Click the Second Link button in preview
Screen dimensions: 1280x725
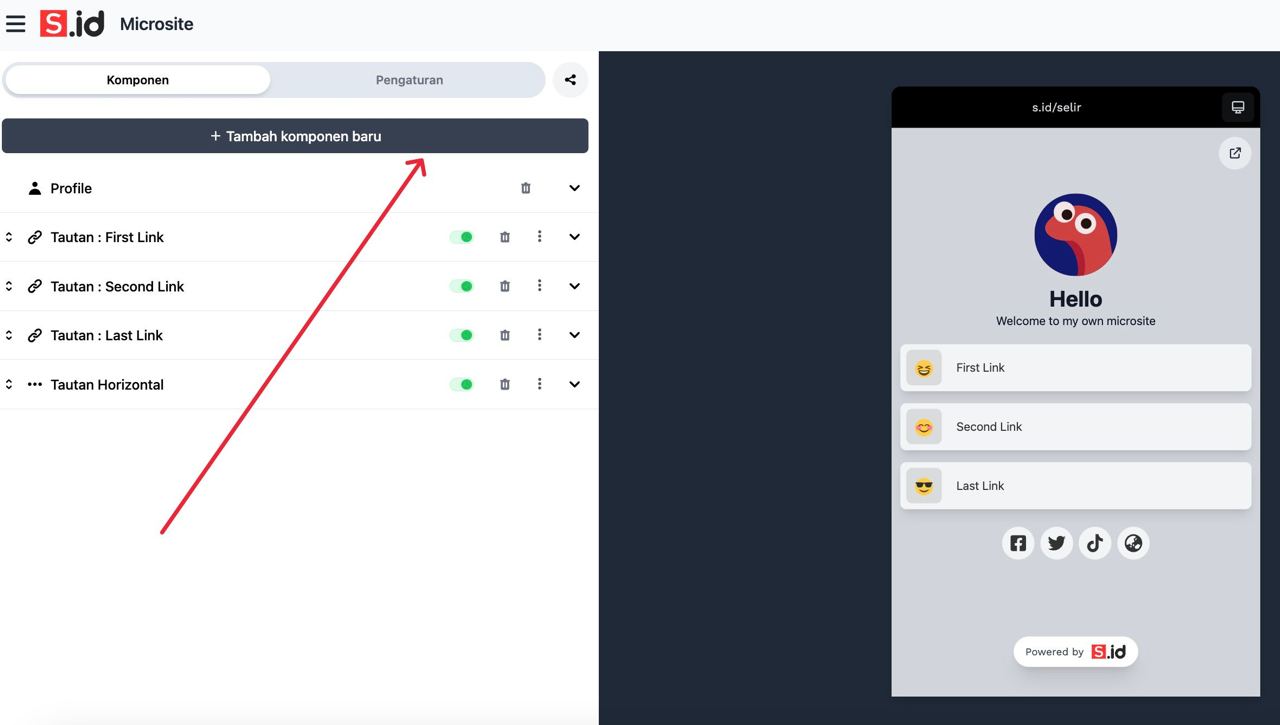click(1075, 427)
